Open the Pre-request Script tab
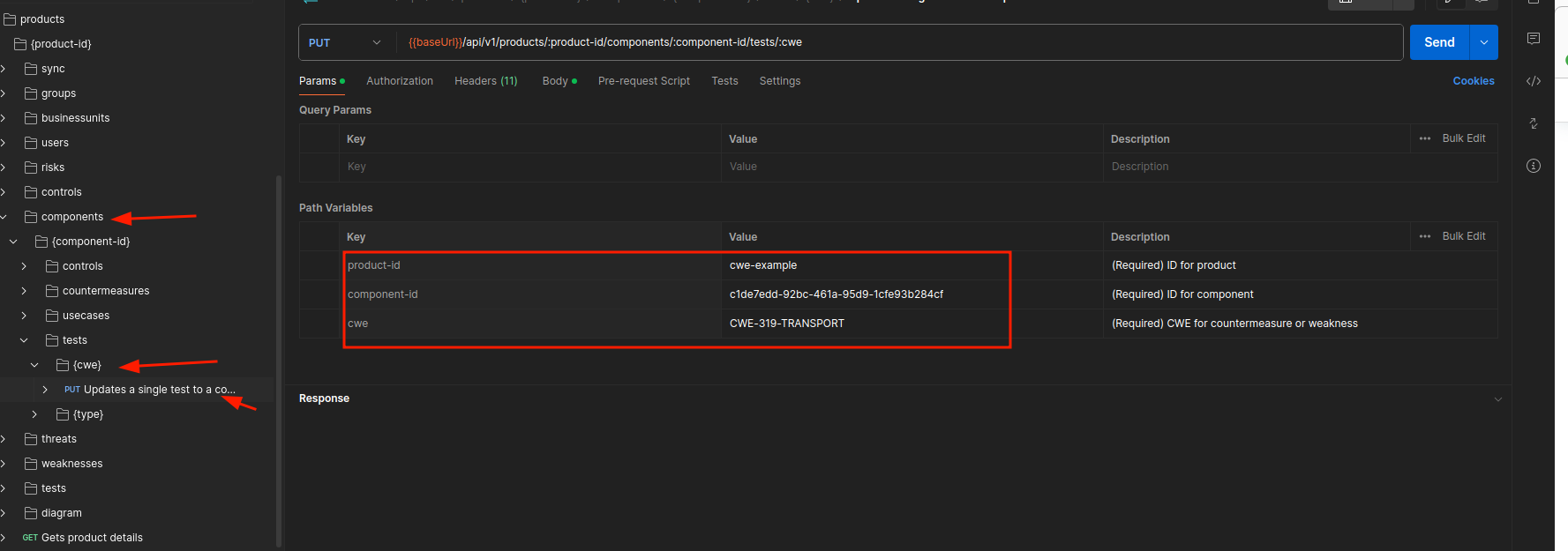This screenshot has width=1568, height=551. [644, 81]
